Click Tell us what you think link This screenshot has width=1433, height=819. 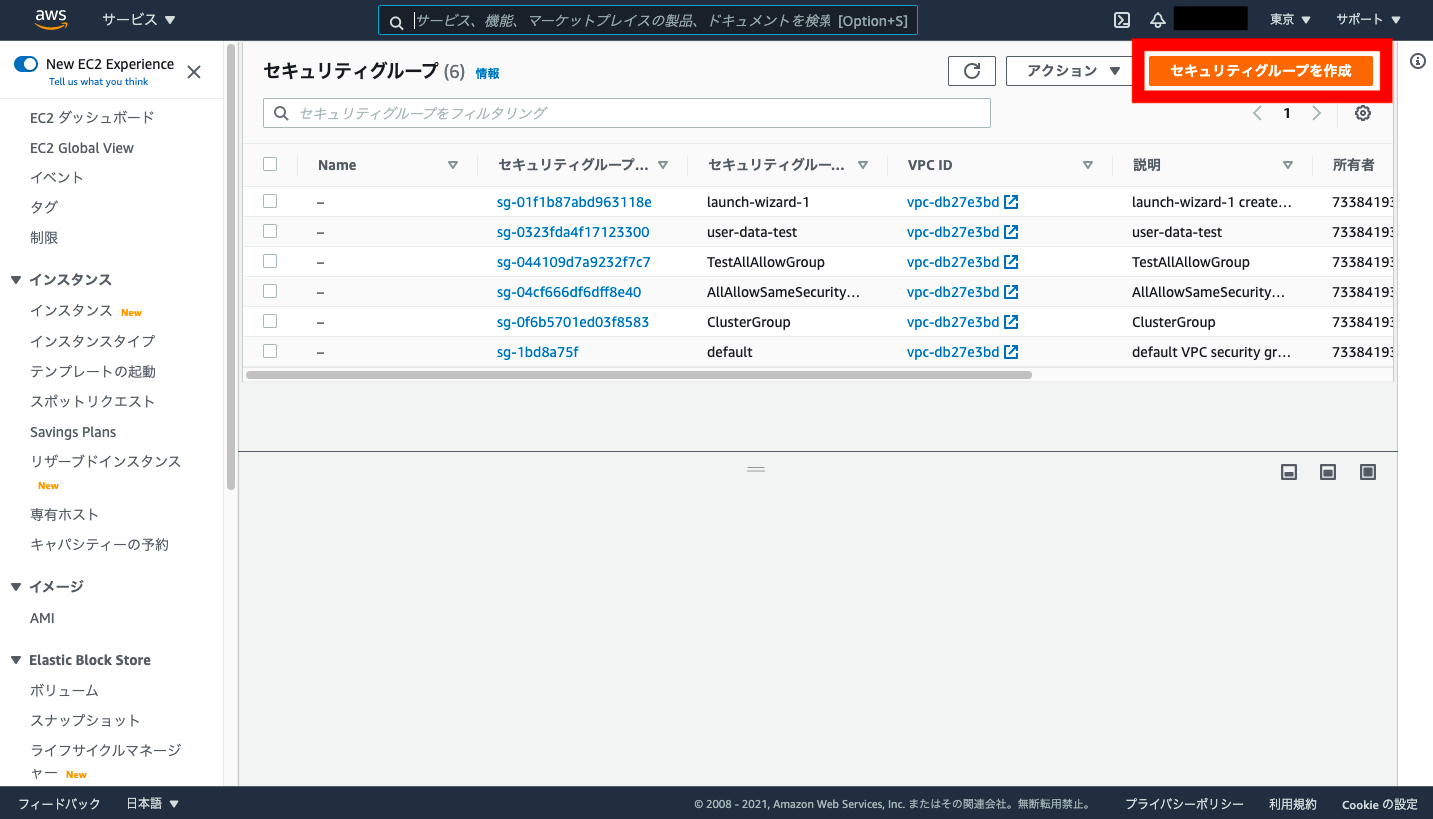tap(99, 82)
